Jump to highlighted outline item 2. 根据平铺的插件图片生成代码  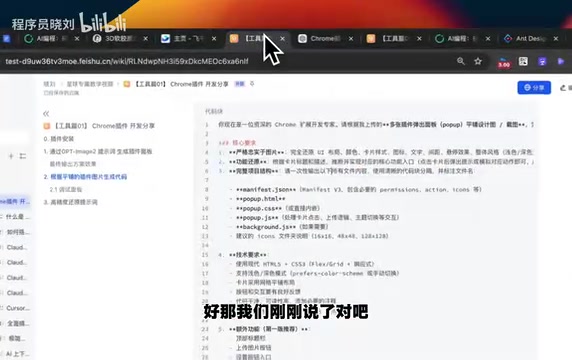[x=85, y=177]
